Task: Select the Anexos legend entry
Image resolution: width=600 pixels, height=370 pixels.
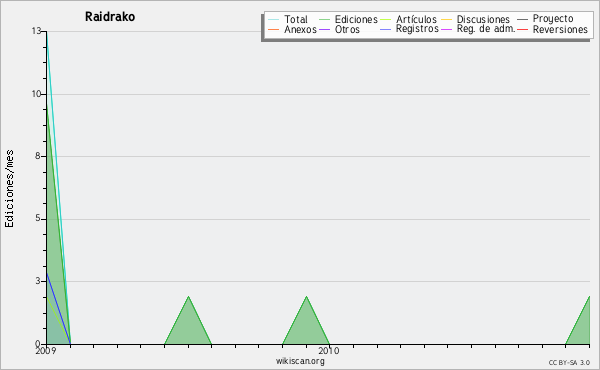Action: coord(300,29)
